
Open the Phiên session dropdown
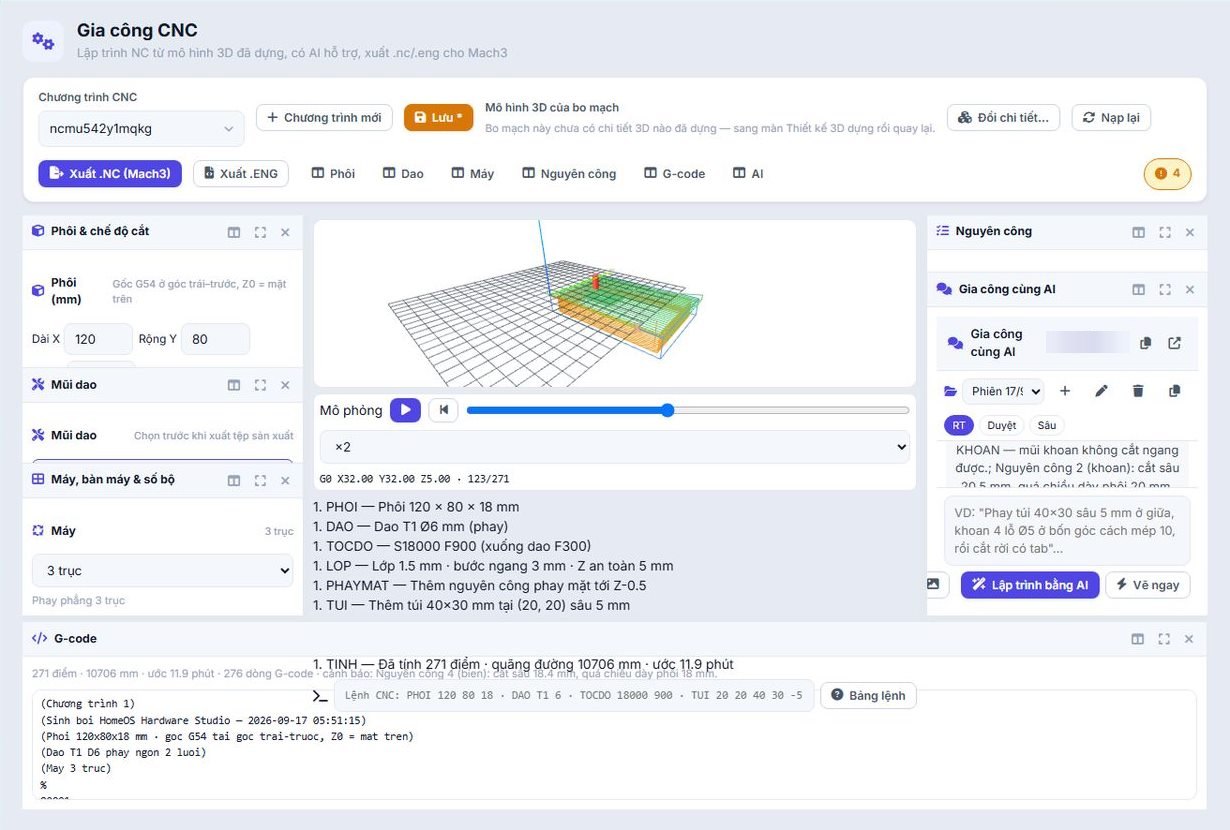[1003, 391]
